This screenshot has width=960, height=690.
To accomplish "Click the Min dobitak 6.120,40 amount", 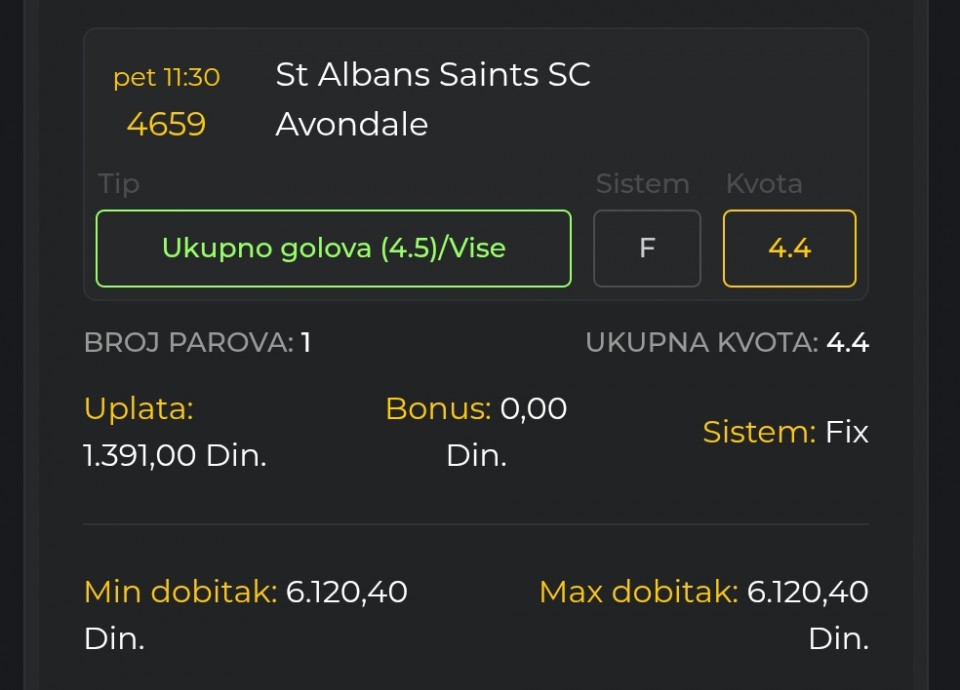I will (x=346, y=592).
